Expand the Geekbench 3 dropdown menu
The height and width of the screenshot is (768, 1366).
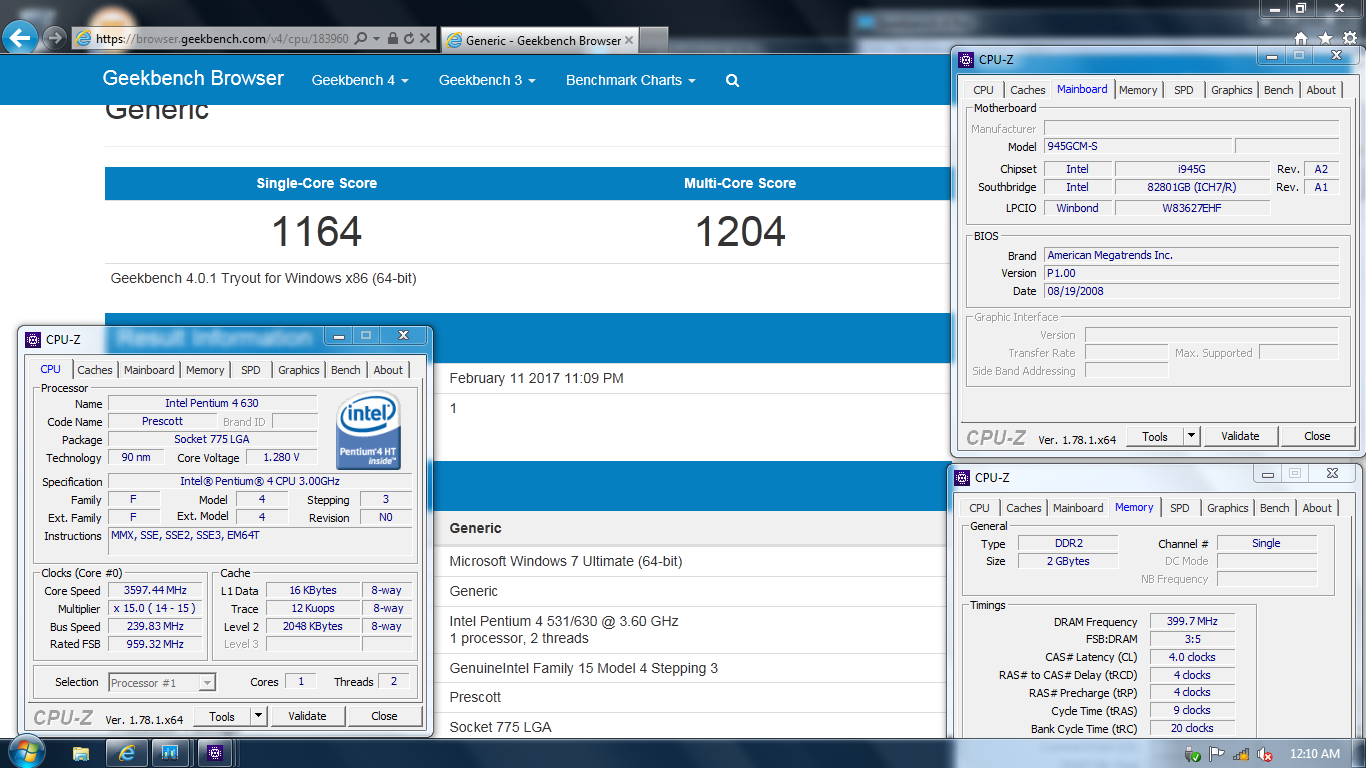point(487,80)
